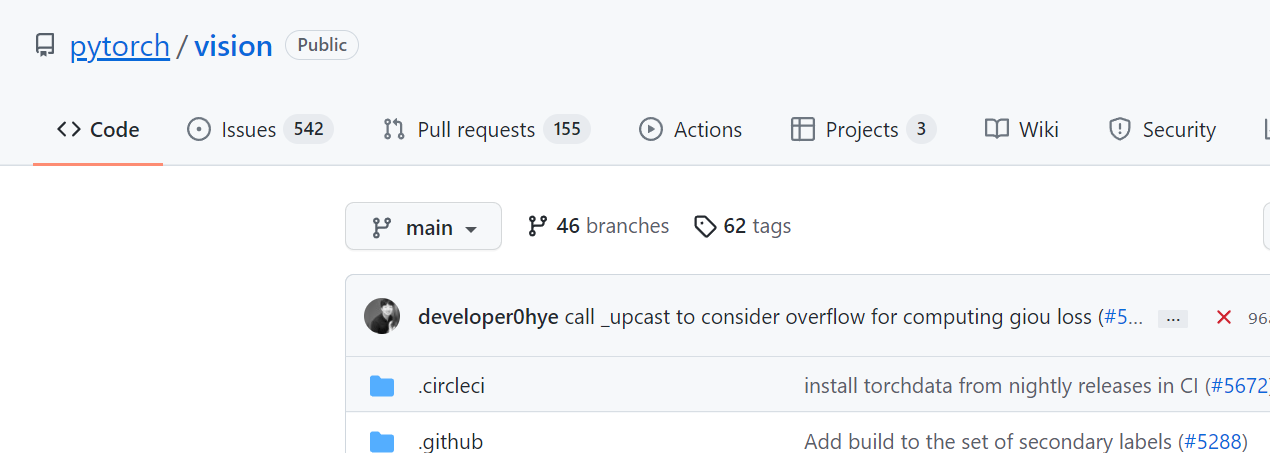Open the .circleci folder

click(451, 386)
